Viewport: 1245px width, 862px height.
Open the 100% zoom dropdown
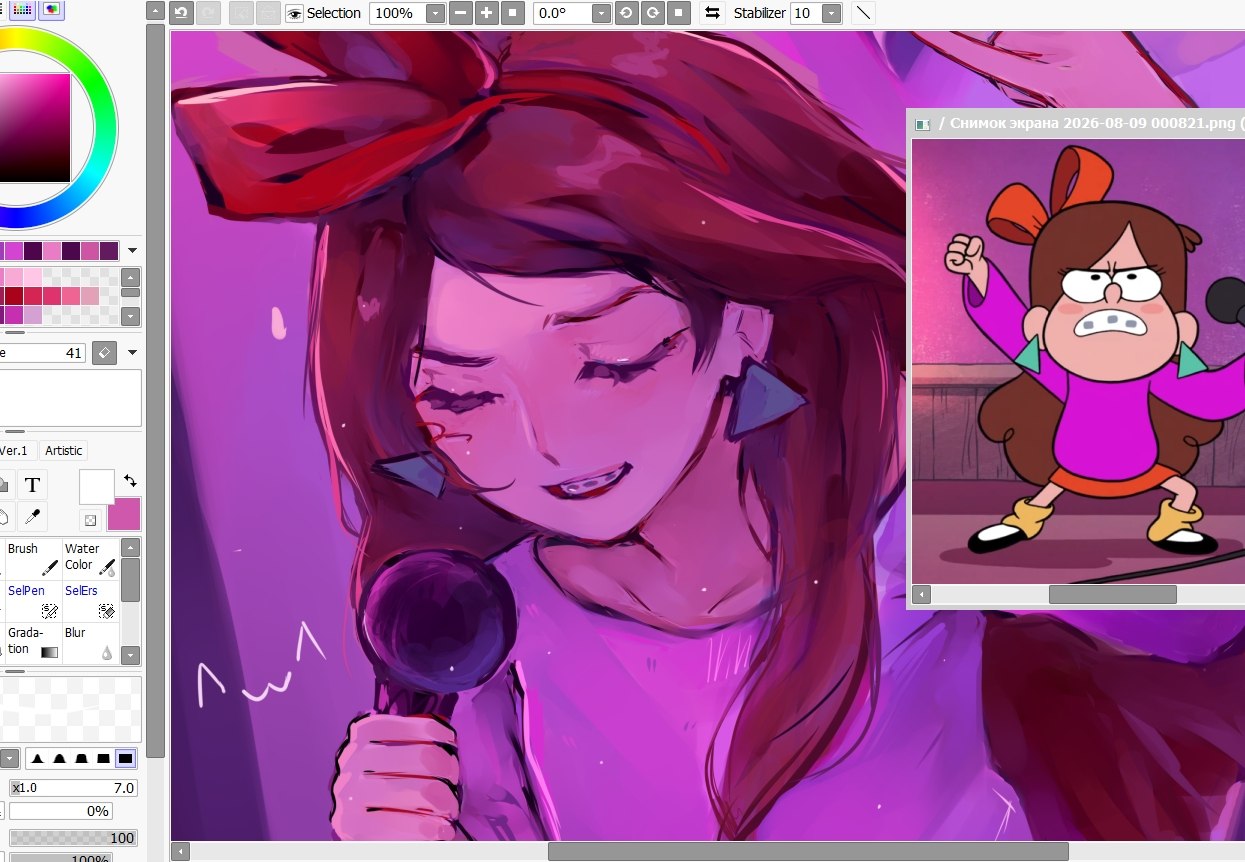click(x=435, y=13)
